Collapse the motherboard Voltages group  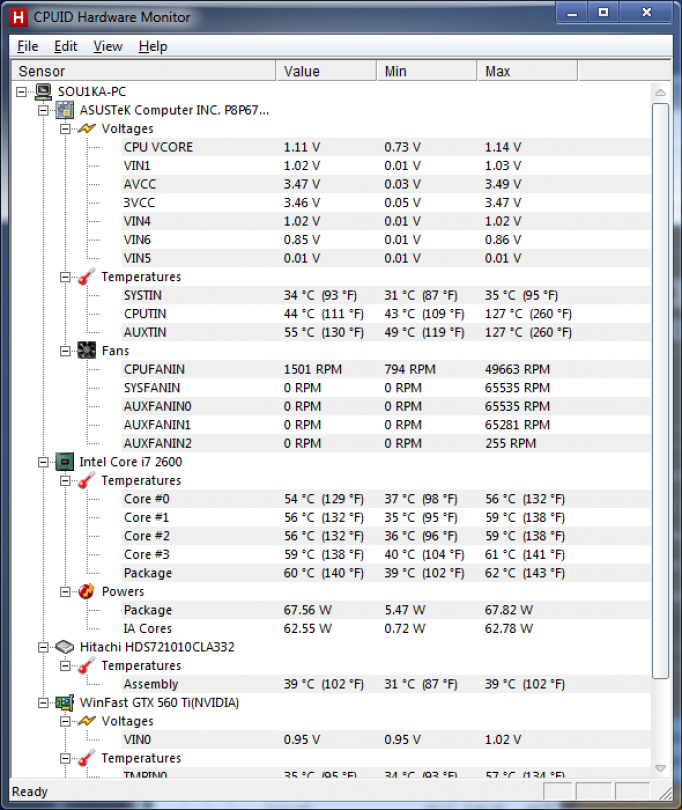tap(66, 129)
